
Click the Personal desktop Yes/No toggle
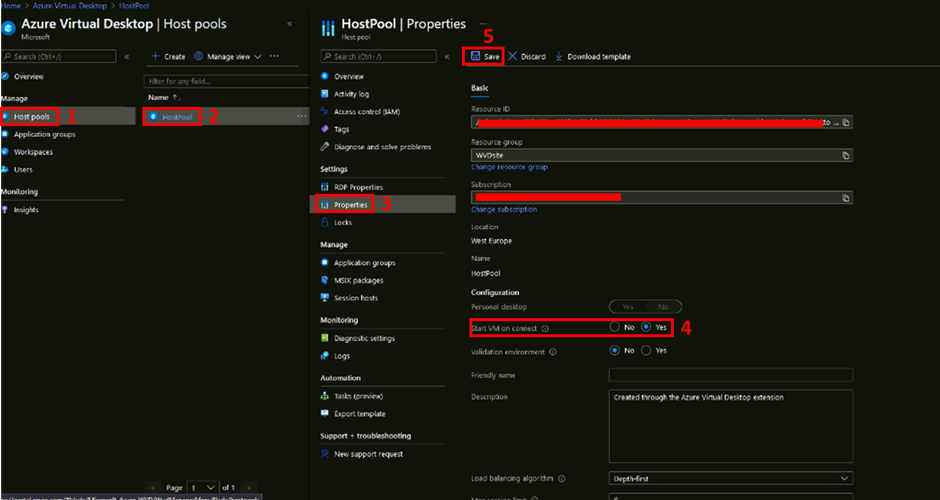[x=646, y=306]
